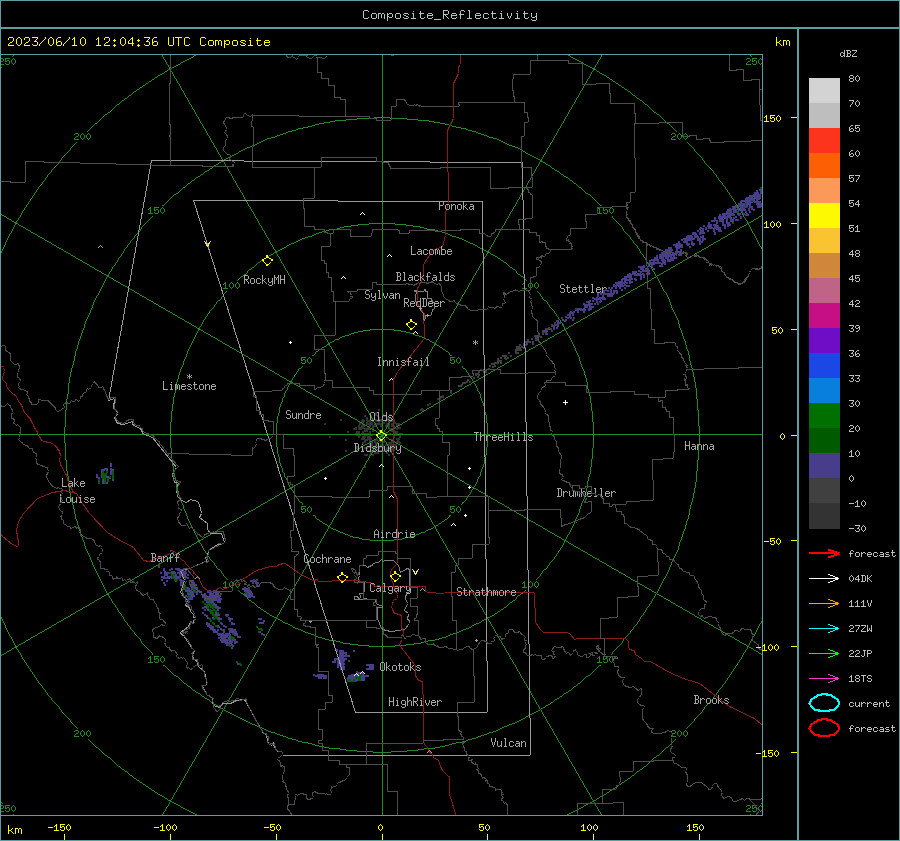
Task: Click the Vulcan city label
Action: (x=508, y=743)
